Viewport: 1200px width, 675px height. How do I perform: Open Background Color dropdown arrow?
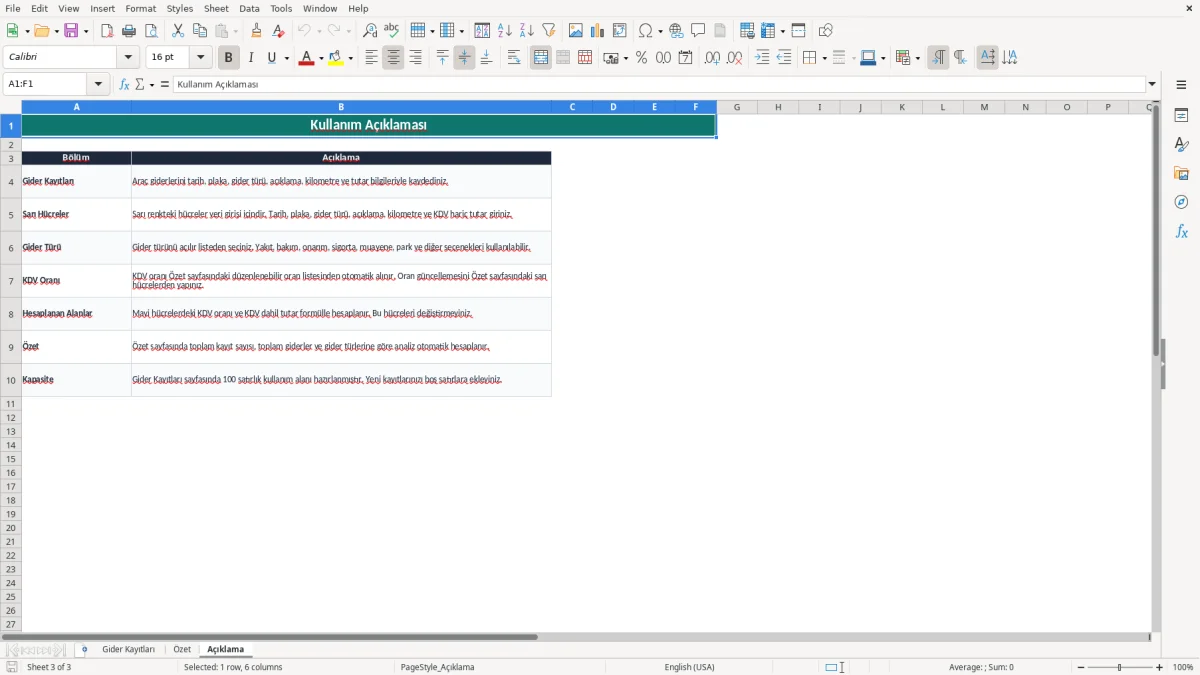click(351, 58)
